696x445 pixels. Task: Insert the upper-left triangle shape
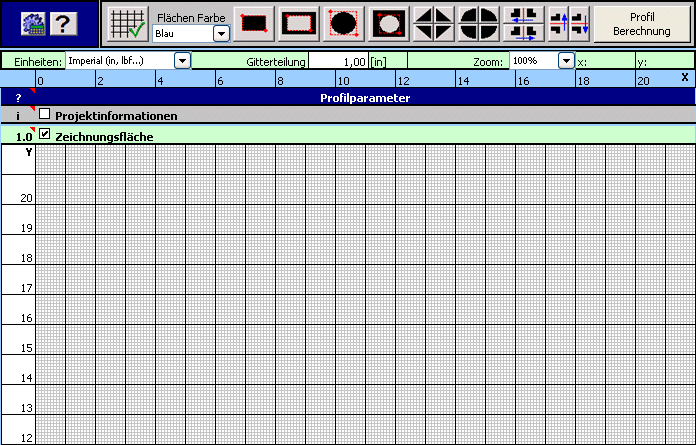[423, 16]
